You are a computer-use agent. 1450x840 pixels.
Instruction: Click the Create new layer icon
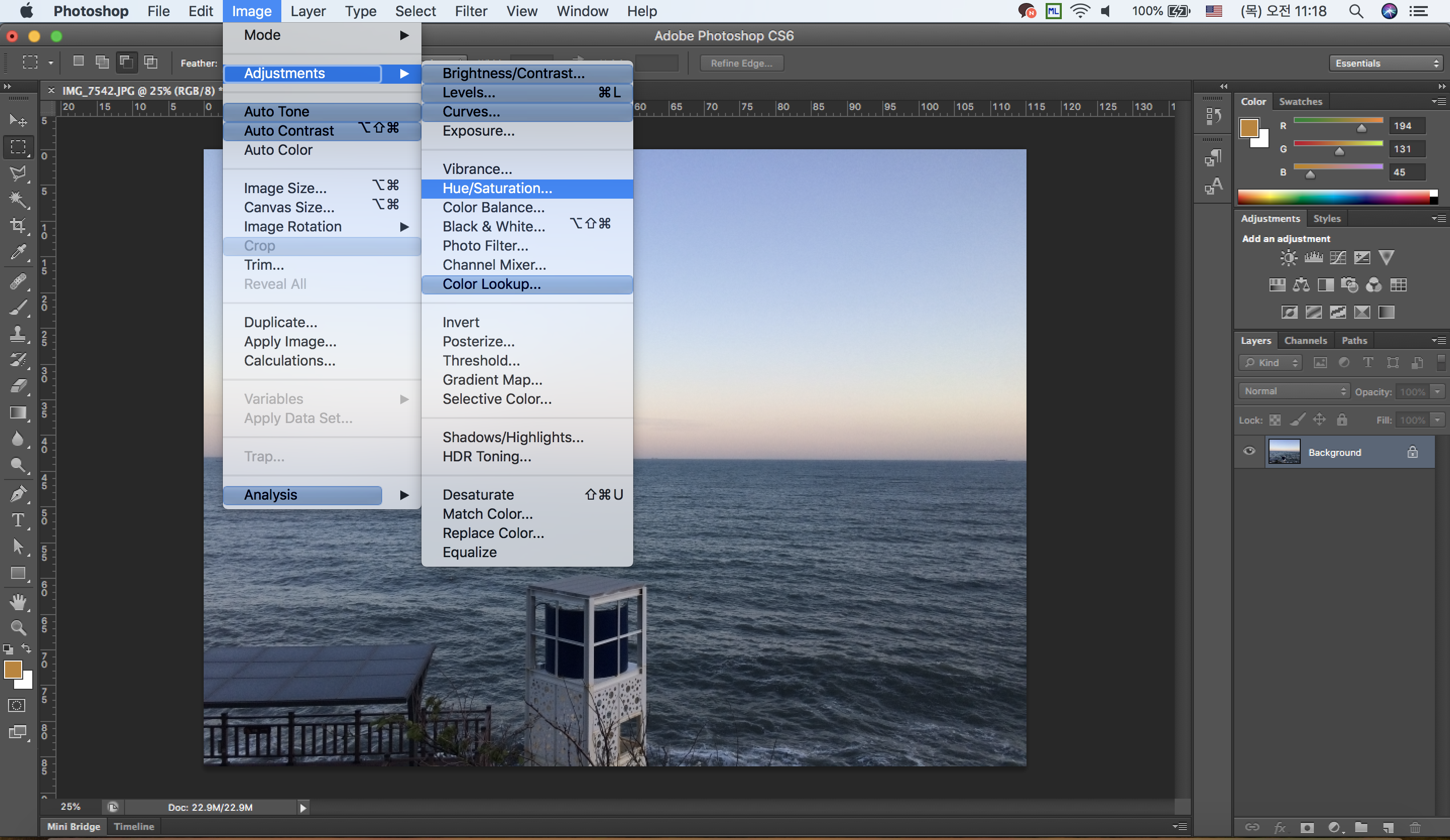pyautogui.click(x=1388, y=827)
